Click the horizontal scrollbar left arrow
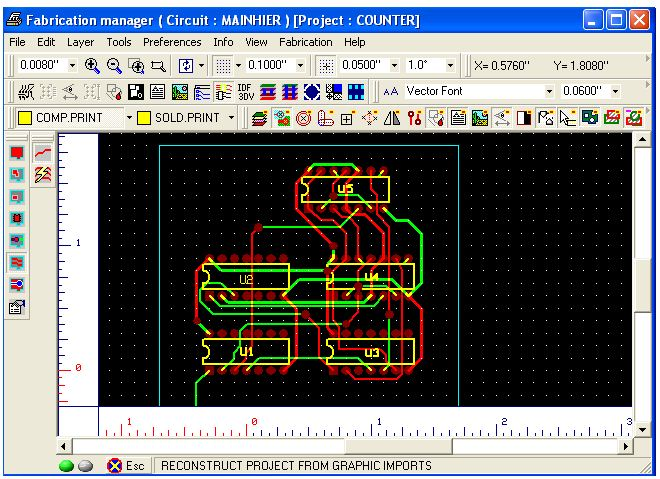 coord(64,446)
